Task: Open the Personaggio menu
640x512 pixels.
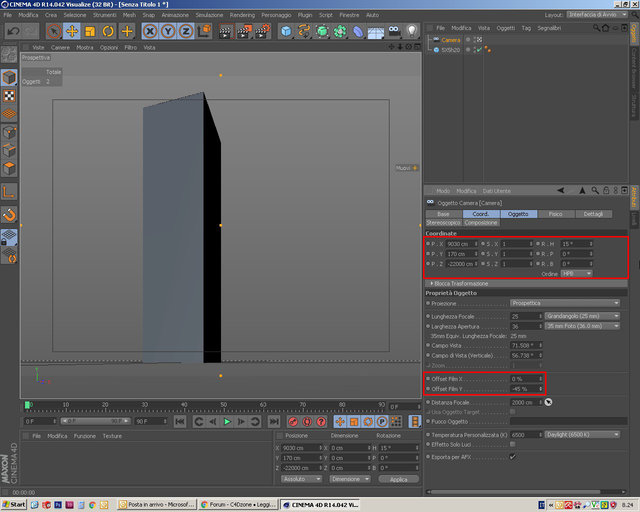Action: (x=276, y=15)
